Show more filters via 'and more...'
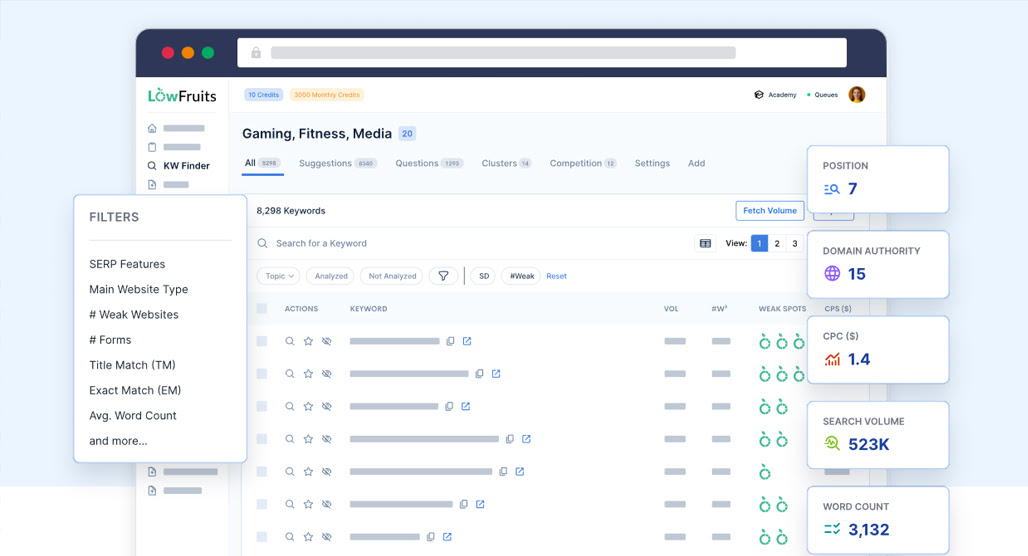Screen dimensions: 1028x556 (x=118, y=441)
